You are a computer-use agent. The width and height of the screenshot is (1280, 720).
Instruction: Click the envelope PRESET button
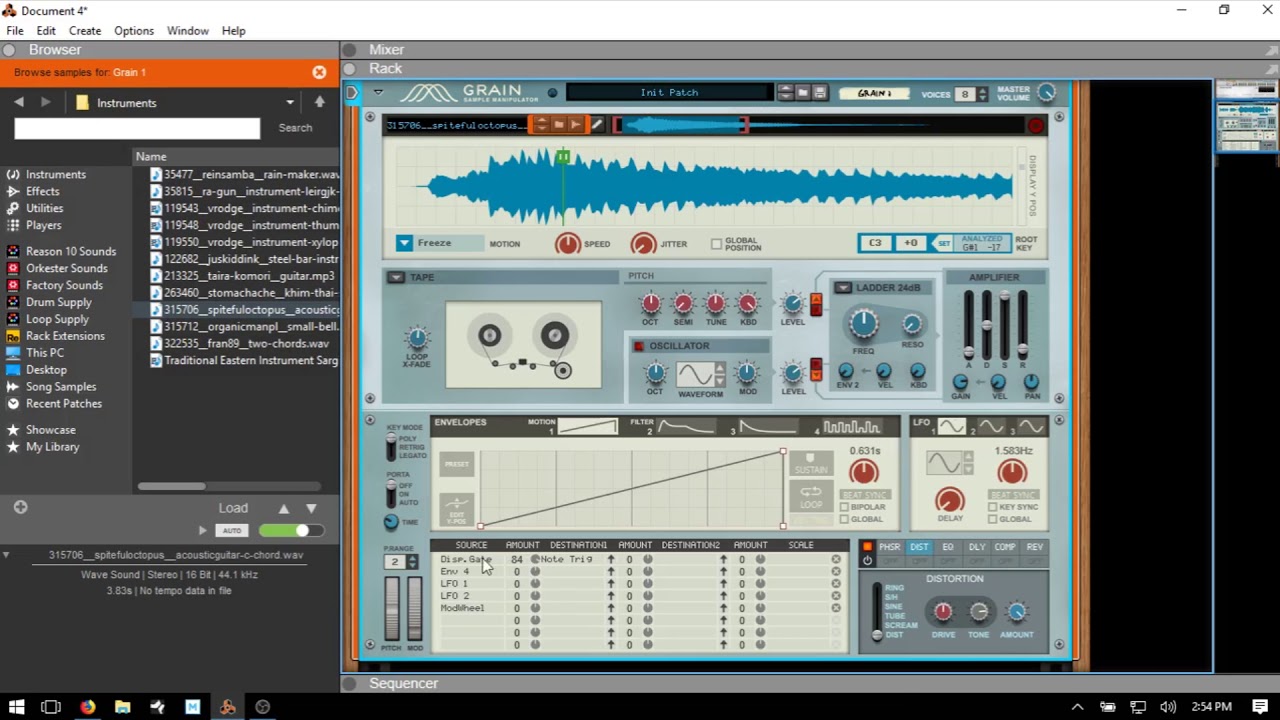point(457,464)
